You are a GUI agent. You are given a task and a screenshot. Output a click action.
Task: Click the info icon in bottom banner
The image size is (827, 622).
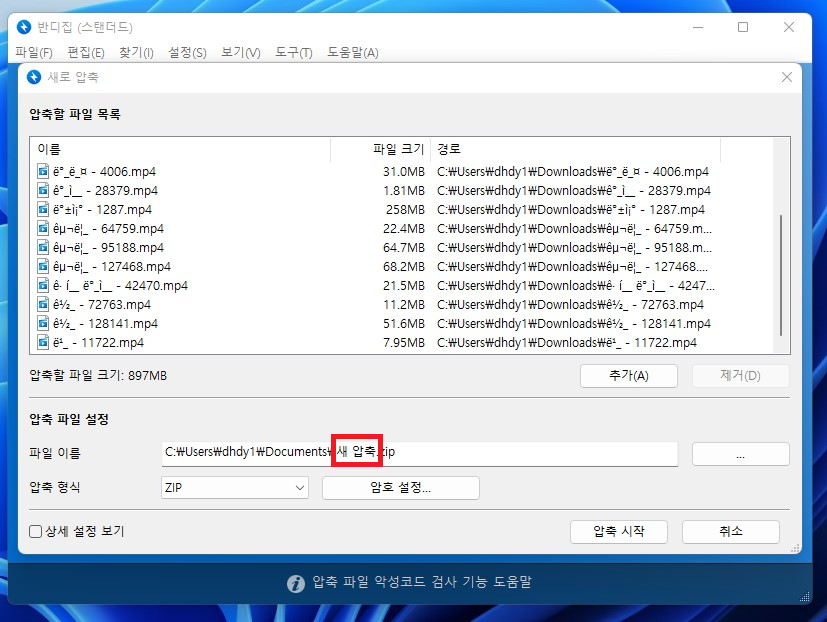coord(296,583)
